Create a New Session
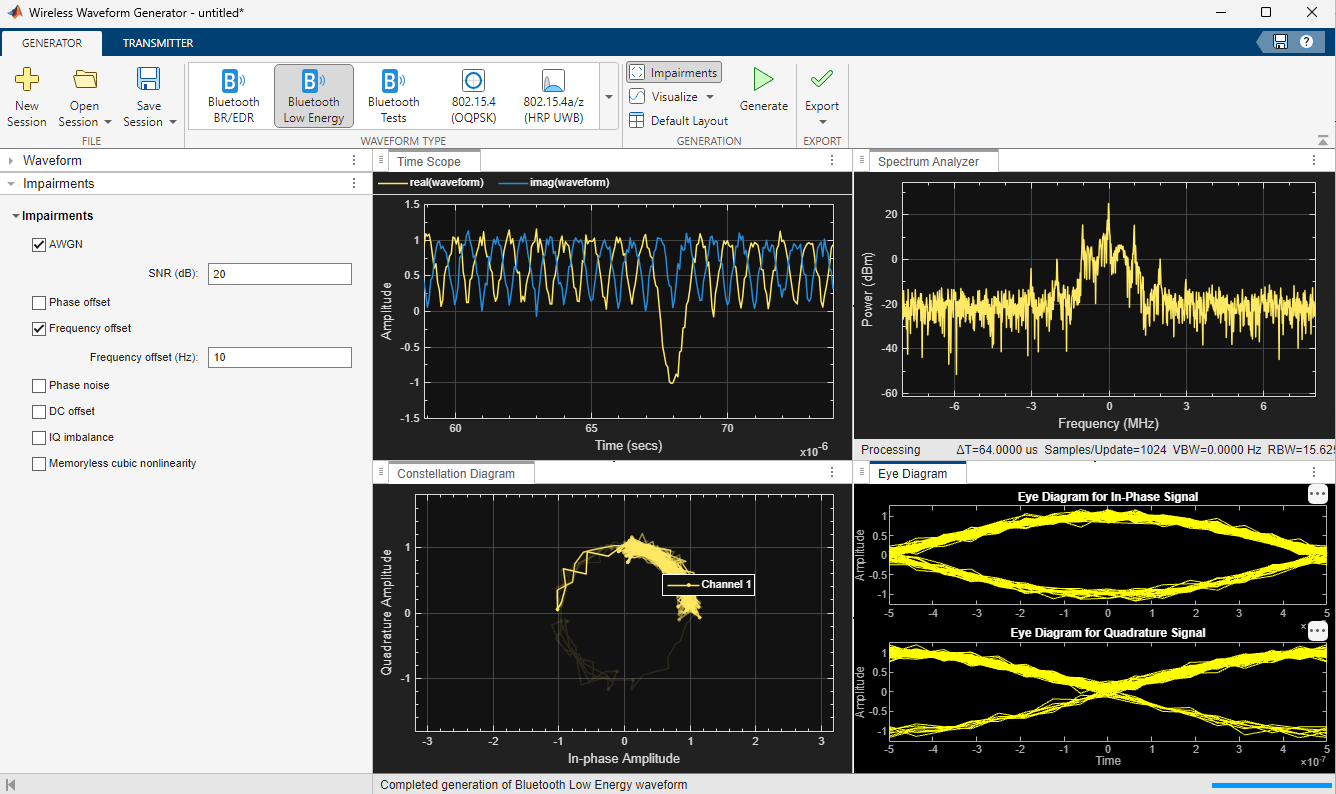Image resolution: width=1336 pixels, height=794 pixels. click(26, 95)
